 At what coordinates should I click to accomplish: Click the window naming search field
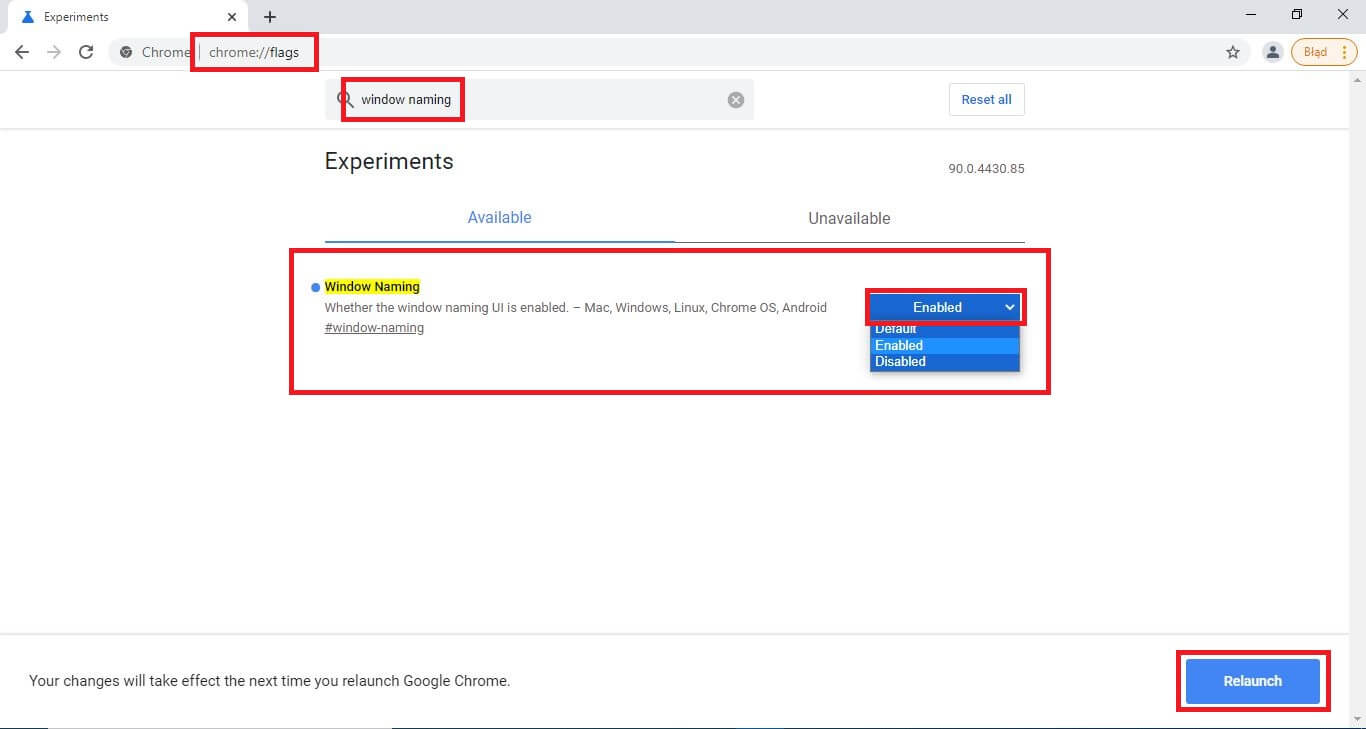tap(540, 100)
